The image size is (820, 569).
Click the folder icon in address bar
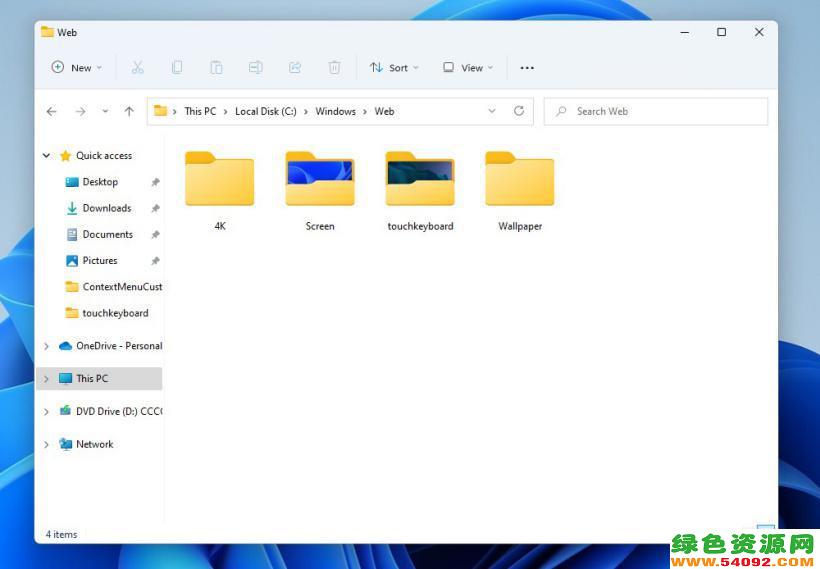click(161, 111)
